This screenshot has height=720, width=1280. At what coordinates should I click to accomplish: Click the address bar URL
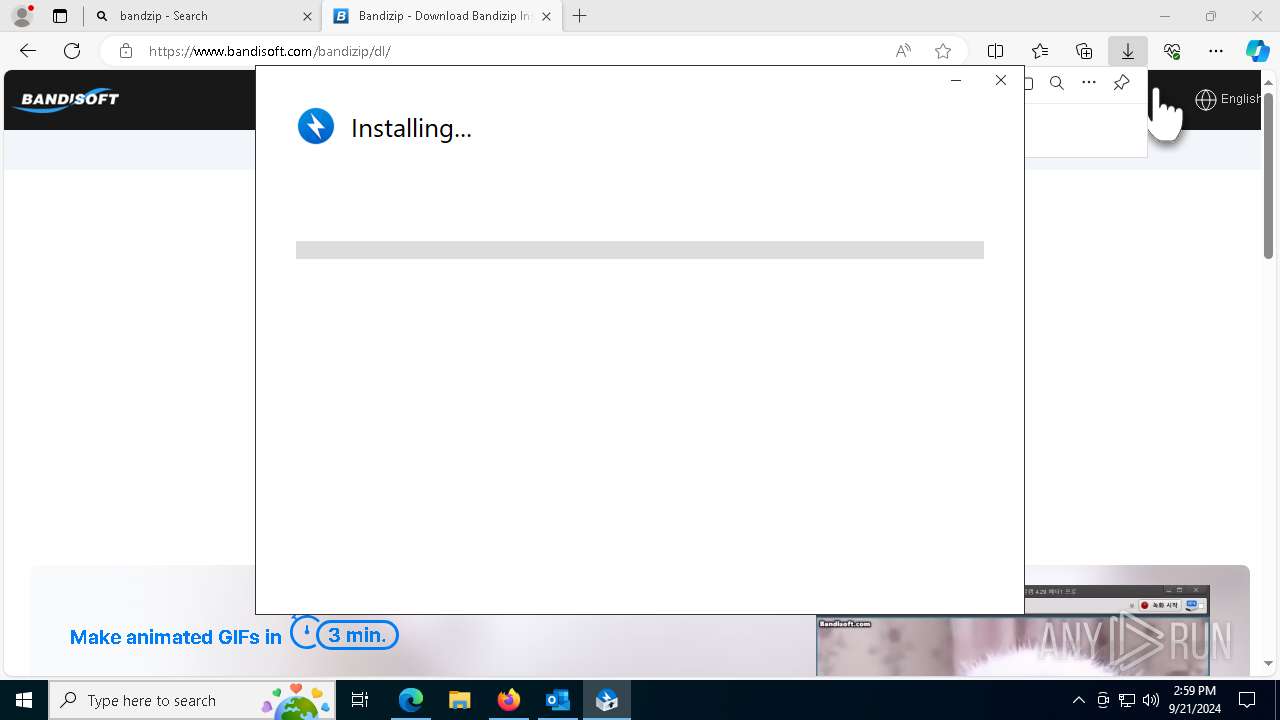269,51
